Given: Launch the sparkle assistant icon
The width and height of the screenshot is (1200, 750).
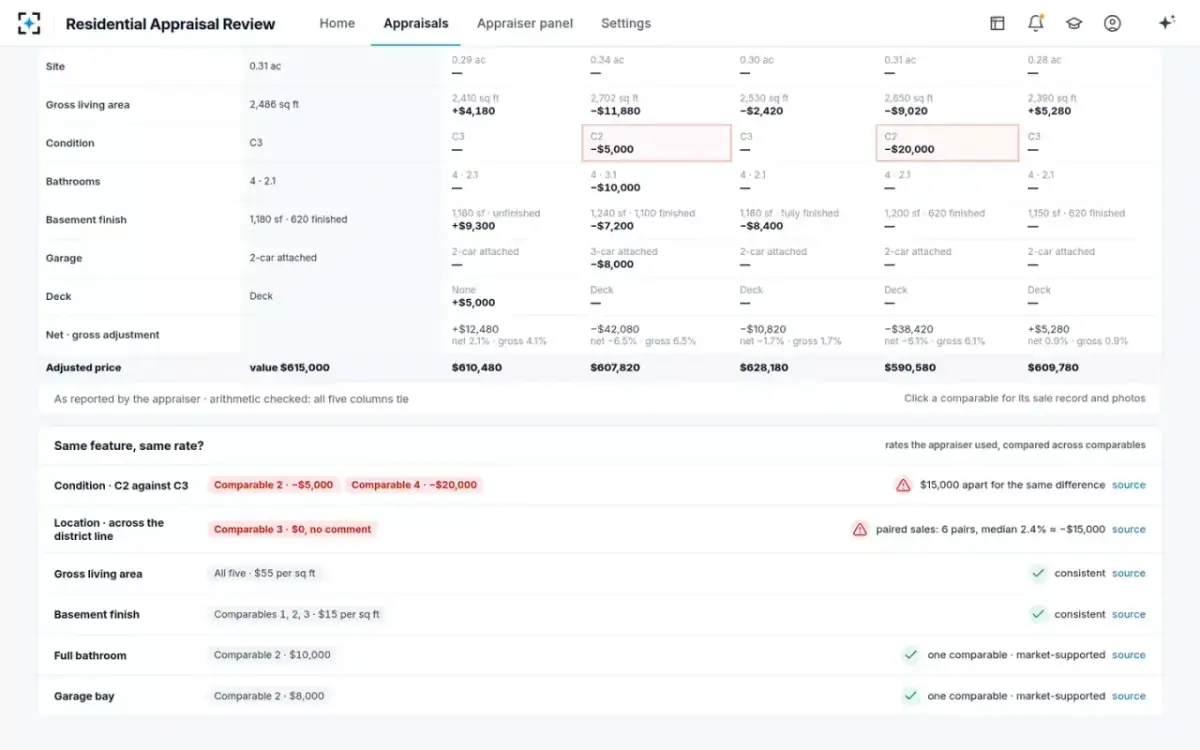Looking at the screenshot, I should [x=1166, y=23].
